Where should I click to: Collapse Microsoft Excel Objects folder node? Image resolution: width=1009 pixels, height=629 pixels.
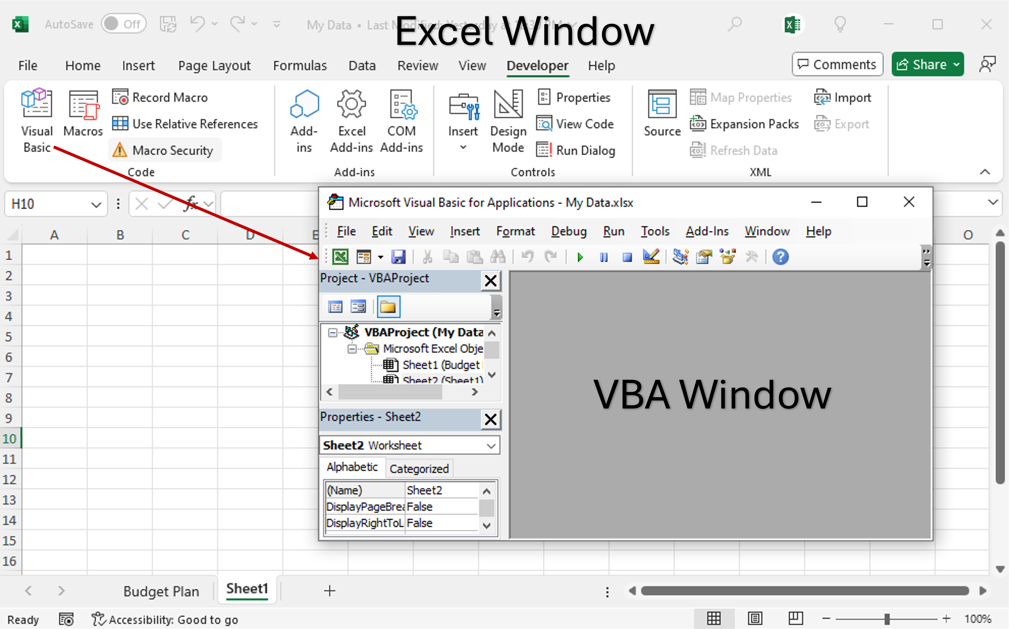tap(352, 349)
